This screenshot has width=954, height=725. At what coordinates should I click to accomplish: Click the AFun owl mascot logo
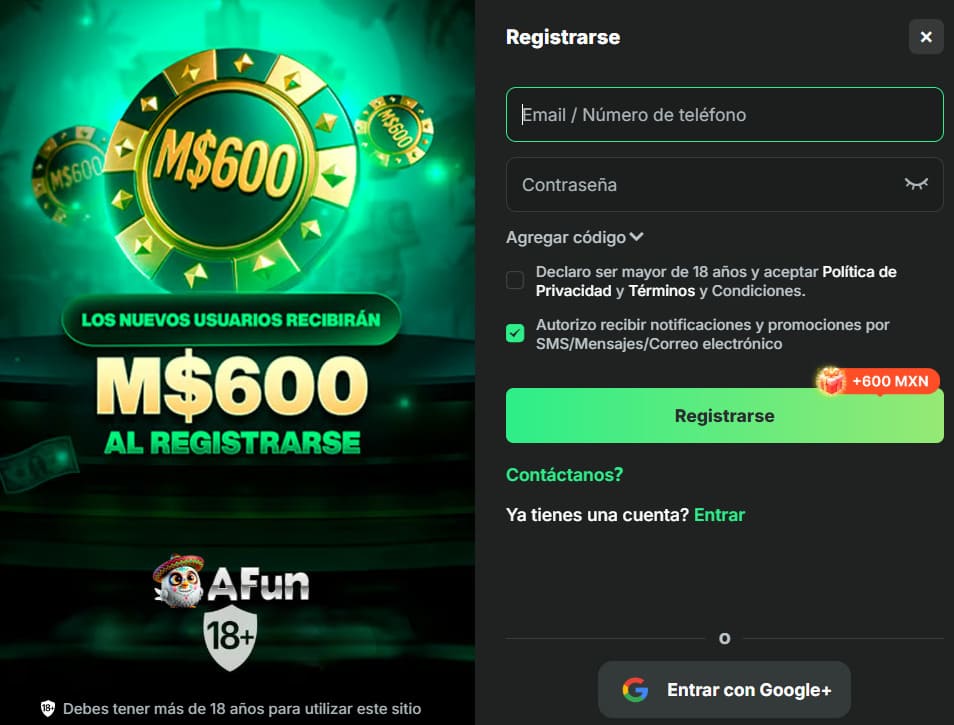pos(178,581)
